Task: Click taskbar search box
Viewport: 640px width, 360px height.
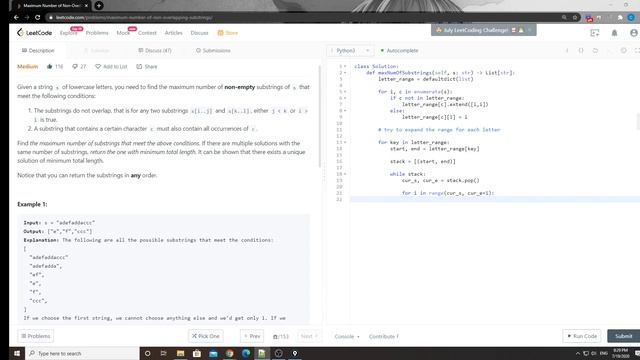Action: [83, 353]
